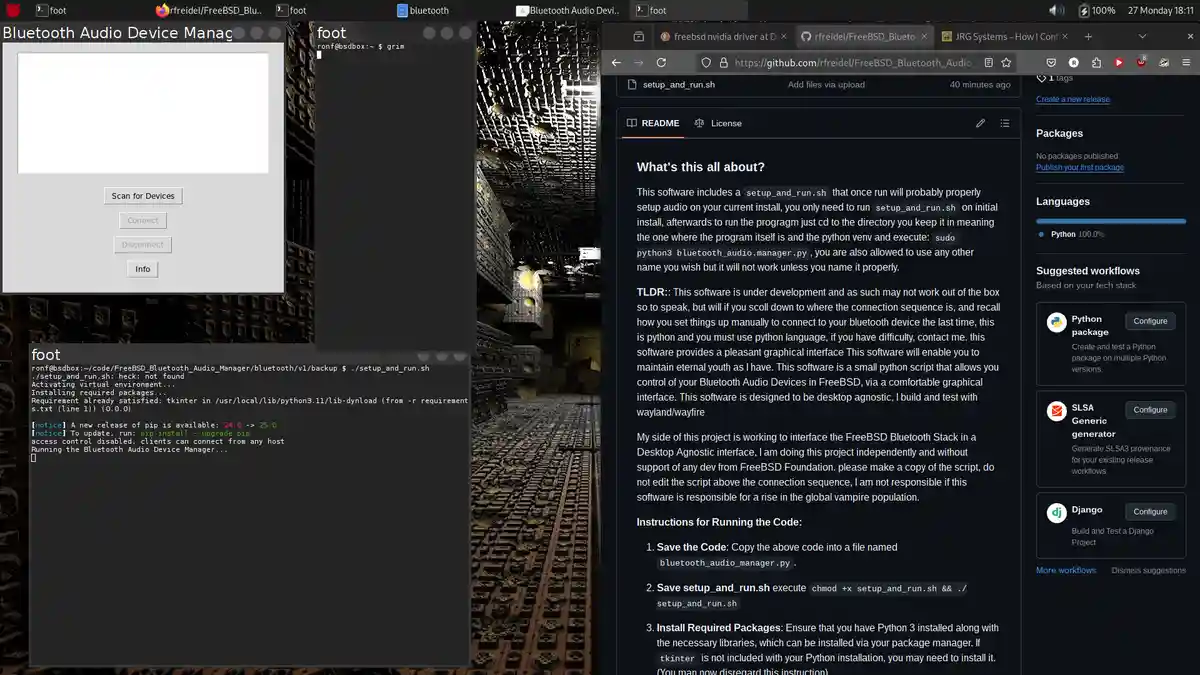Click the Connect button in Bluetooth manager
The height and width of the screenshot is (675, 1200).
pos(143,220)
